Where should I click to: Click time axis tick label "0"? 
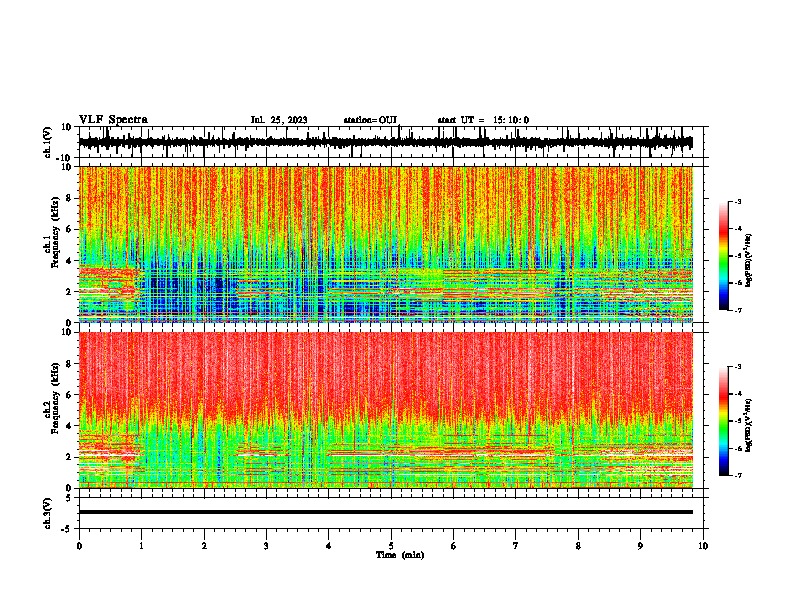(x=79, y=546)
